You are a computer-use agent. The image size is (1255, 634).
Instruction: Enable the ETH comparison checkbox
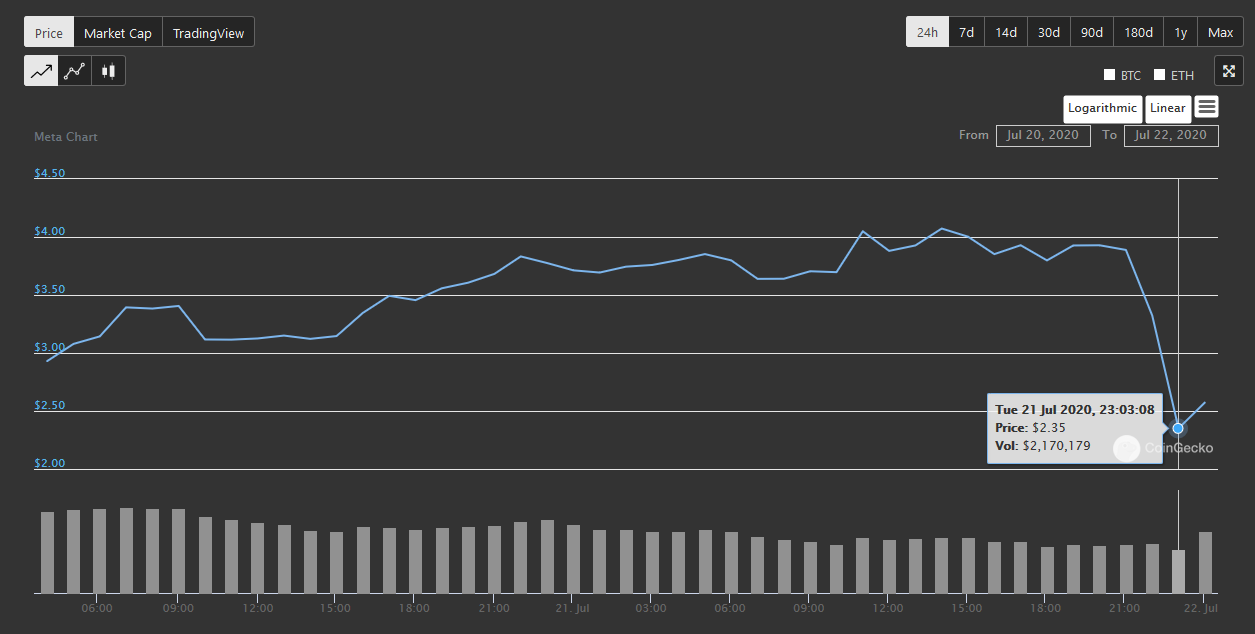[x=1160, y=75]
